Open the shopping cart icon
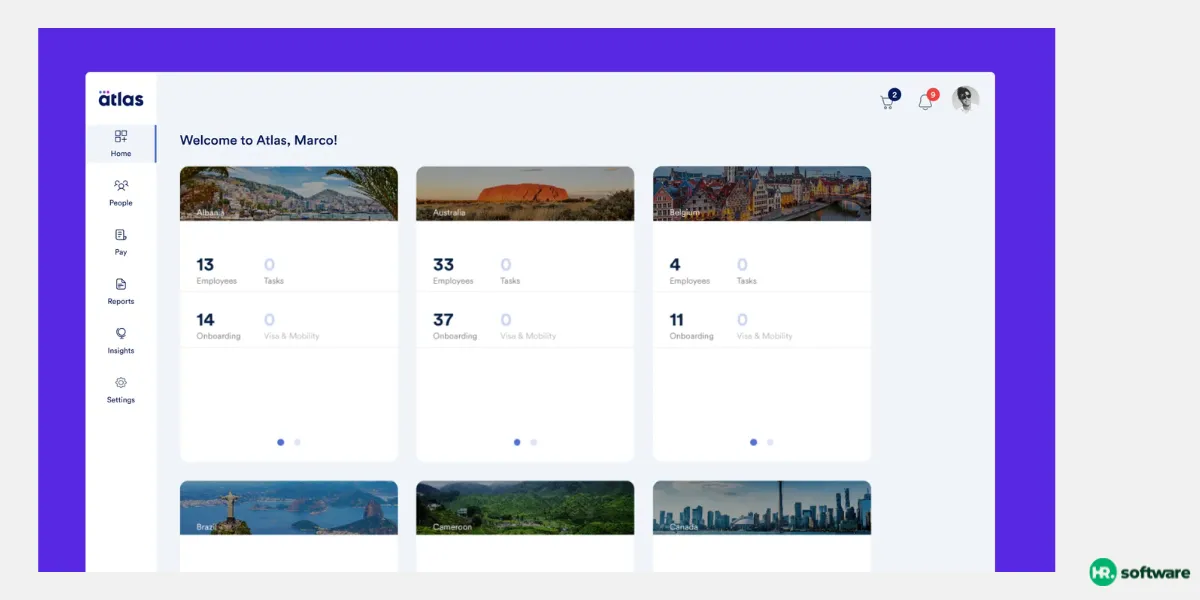The width and height of the screenshot is (1200, 600). [886, 102]
